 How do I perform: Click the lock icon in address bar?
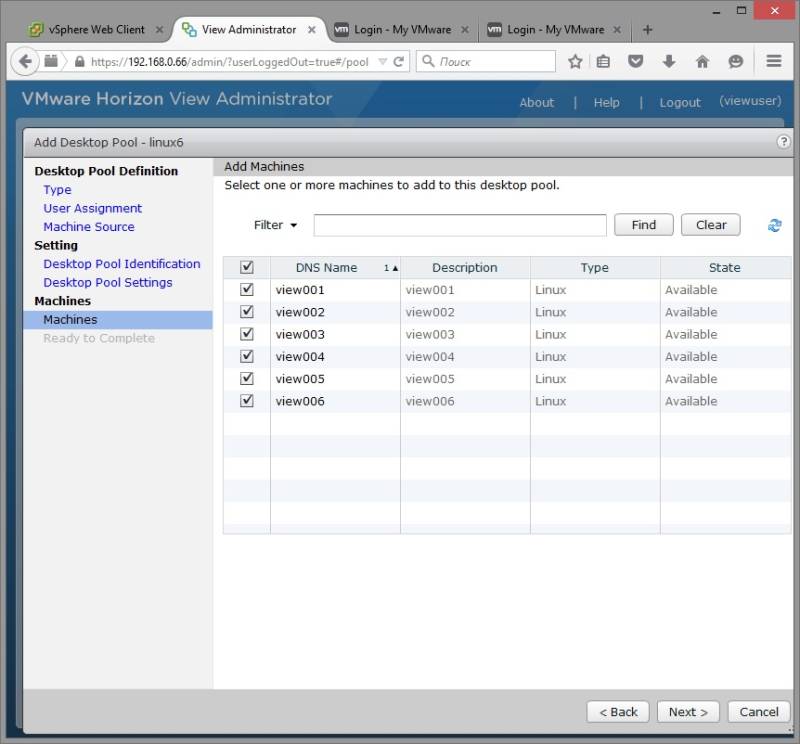click(x=80, y=62)
